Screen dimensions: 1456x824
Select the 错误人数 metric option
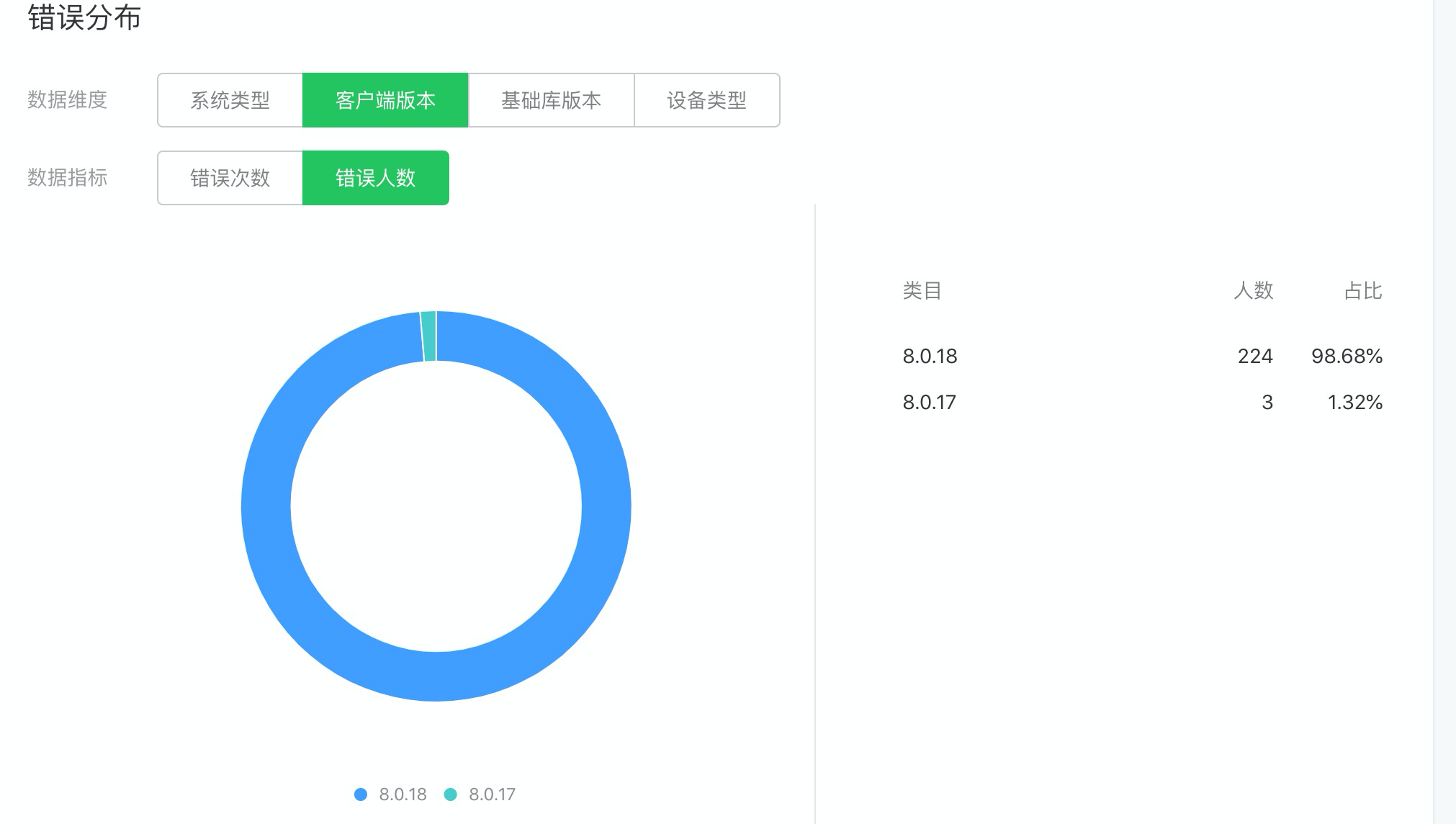tap(375, 178)
